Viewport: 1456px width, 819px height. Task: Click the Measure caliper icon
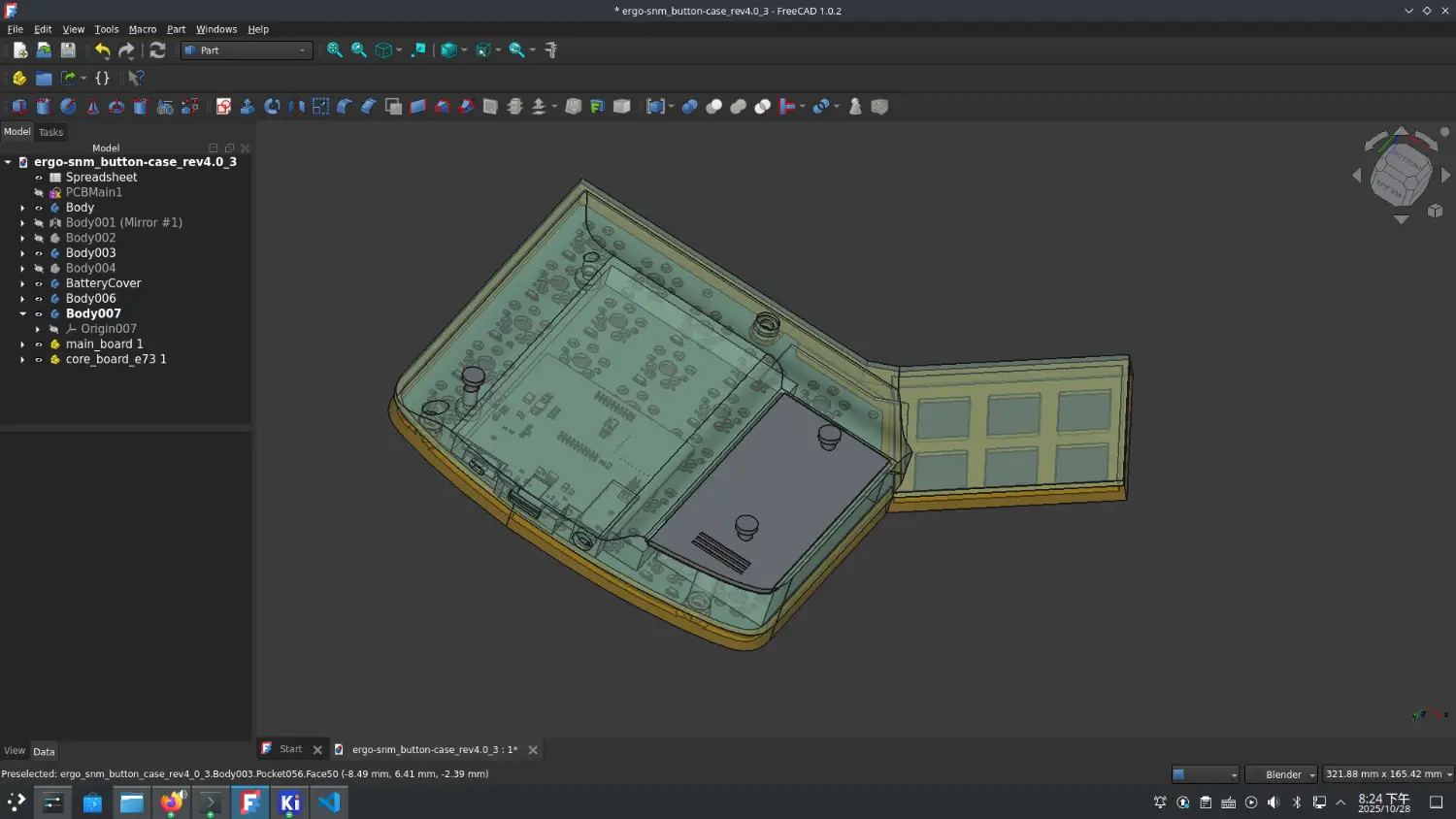click(x=551, y=50)
